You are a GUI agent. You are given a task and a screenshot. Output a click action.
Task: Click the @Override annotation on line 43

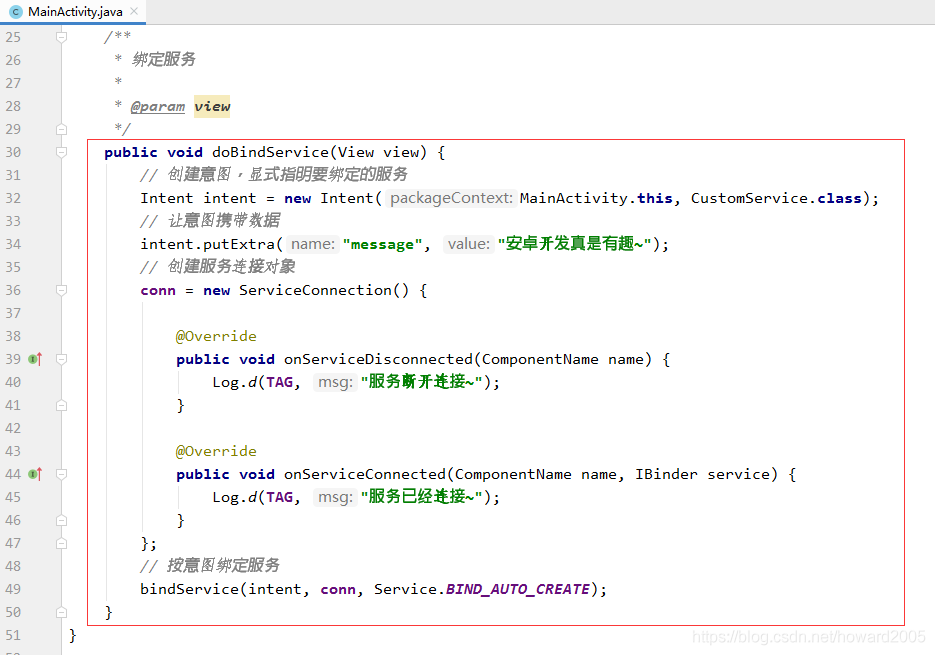tap(216, 452)
